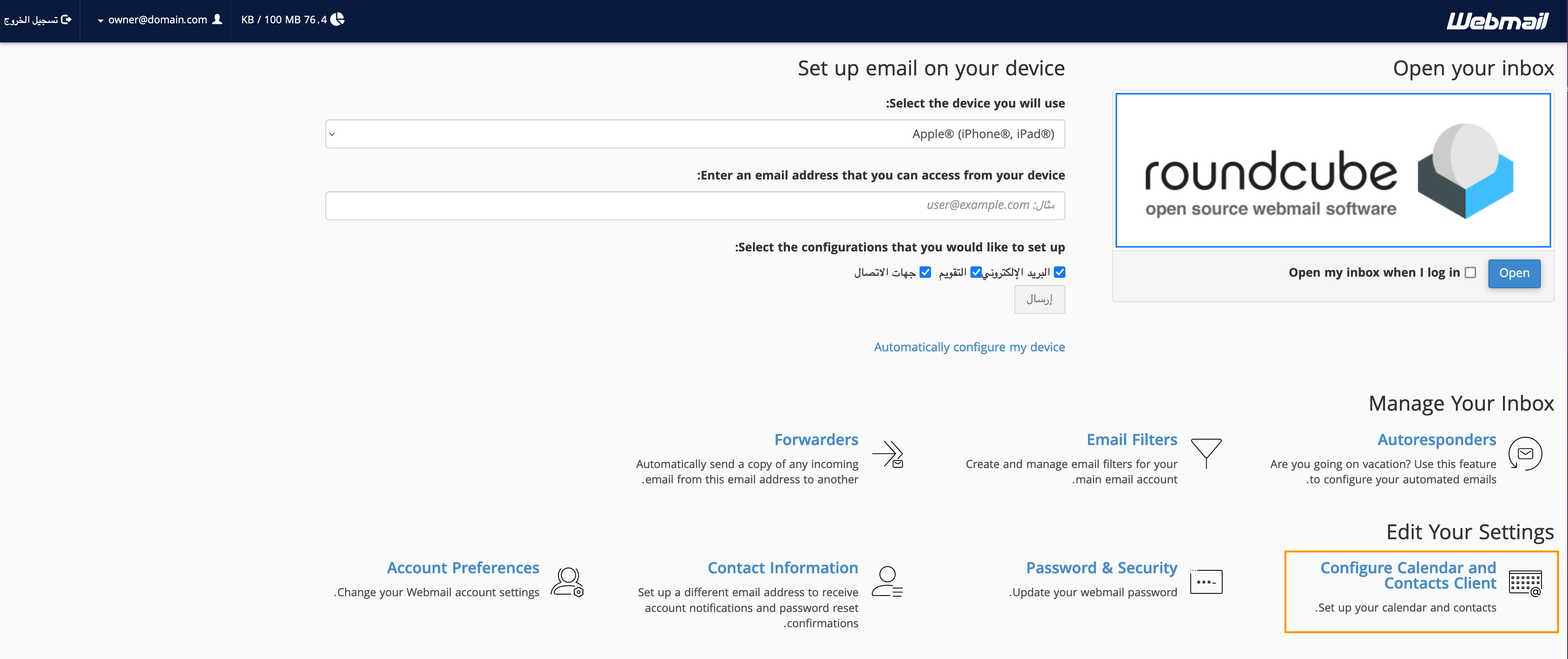Image resolution: width=1568 pixels, height=659 pixels.
Task: Click the Set up email on your device heading
Action: click(x=931, y=68)
